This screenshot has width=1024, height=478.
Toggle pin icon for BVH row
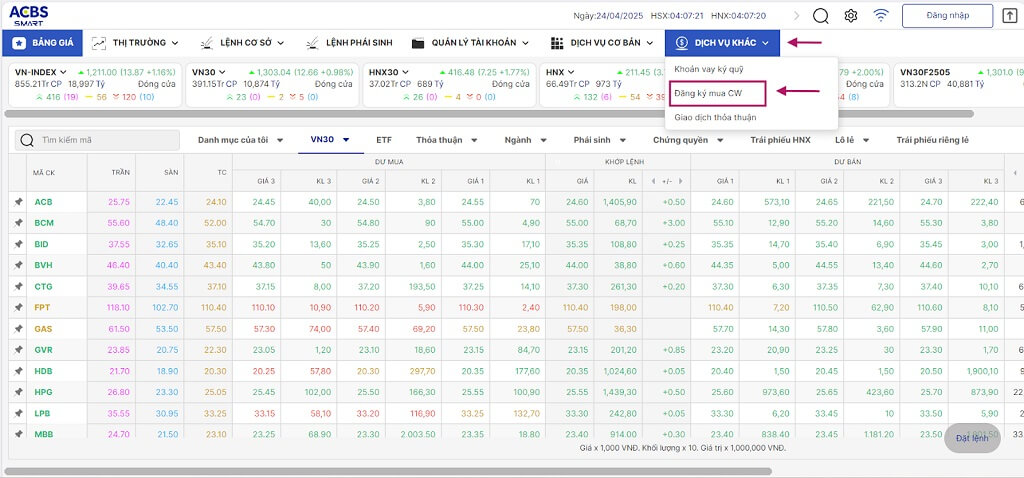(x=18, y=265)
